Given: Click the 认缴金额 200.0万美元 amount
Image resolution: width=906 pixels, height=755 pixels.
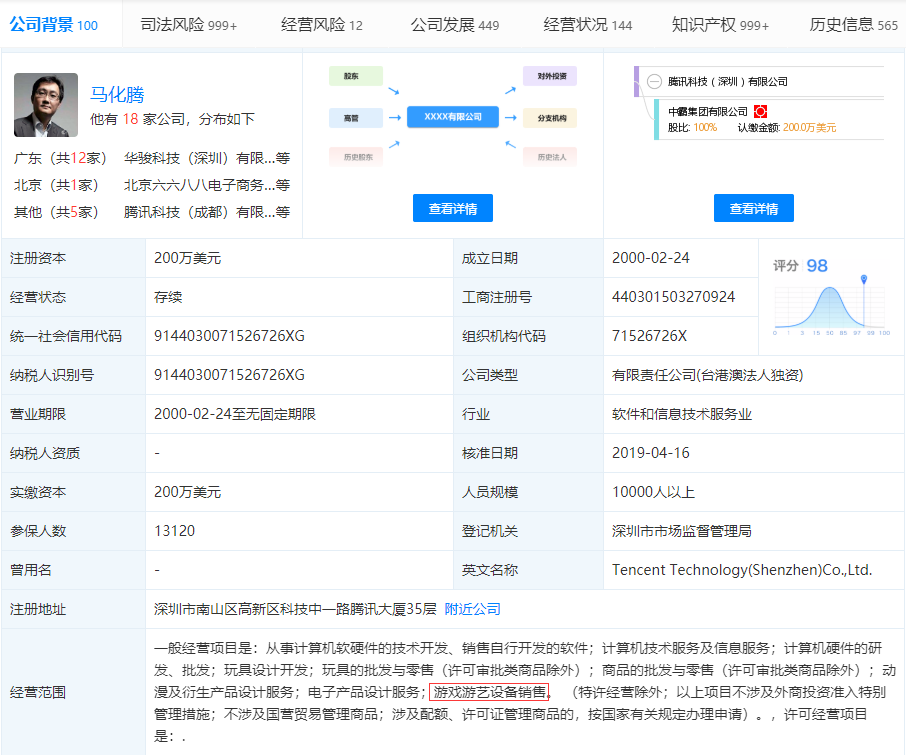Looking at the screenshot, I should pyautogui.click(x=787, y=128).
